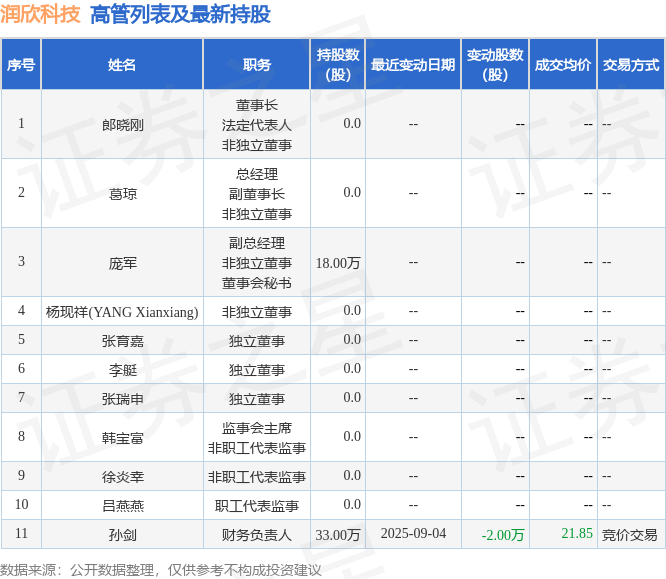Select the 成交均价 column header
The width and height of the screenshot is (666, 579).
(563, 65)
